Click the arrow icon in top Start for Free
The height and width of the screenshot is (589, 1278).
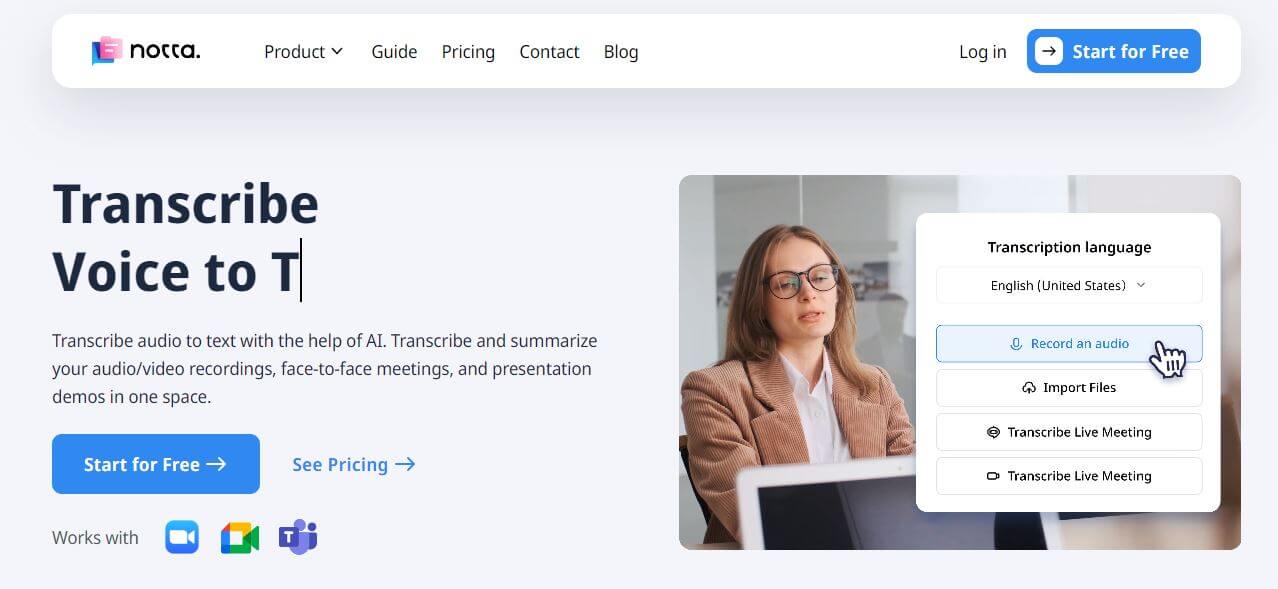coord(1049,51)
